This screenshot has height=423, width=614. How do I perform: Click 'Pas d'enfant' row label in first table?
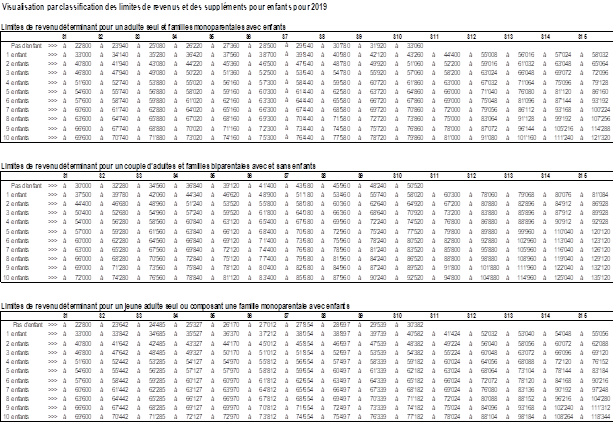coord(27,46)
